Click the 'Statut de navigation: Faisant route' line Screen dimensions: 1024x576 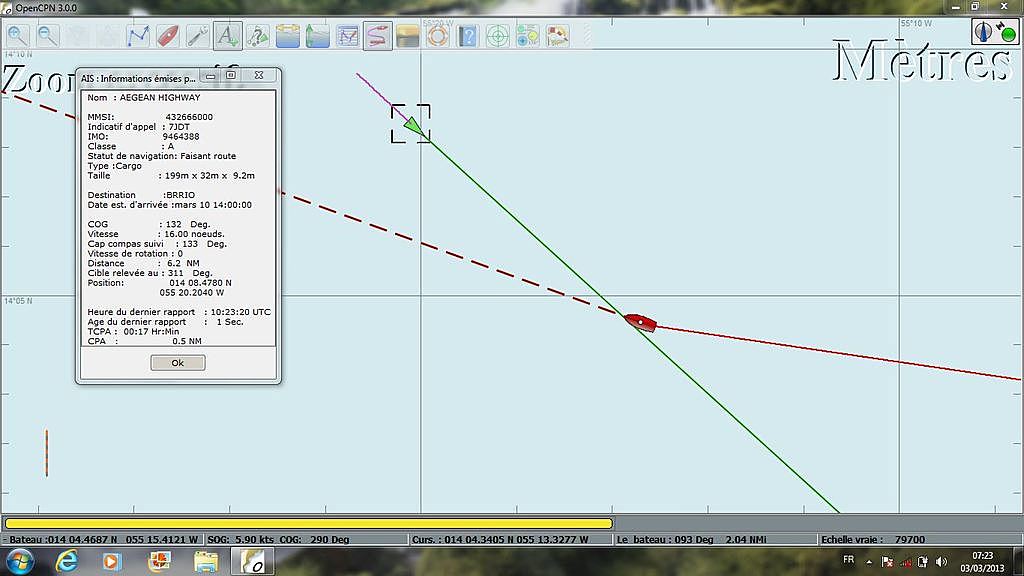click(162, 156)
